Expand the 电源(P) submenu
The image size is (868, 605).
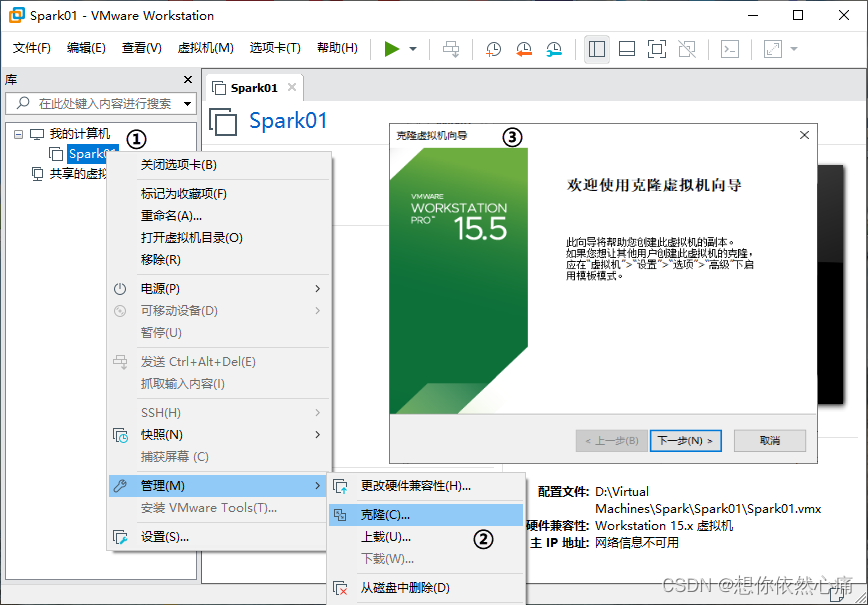219,288
